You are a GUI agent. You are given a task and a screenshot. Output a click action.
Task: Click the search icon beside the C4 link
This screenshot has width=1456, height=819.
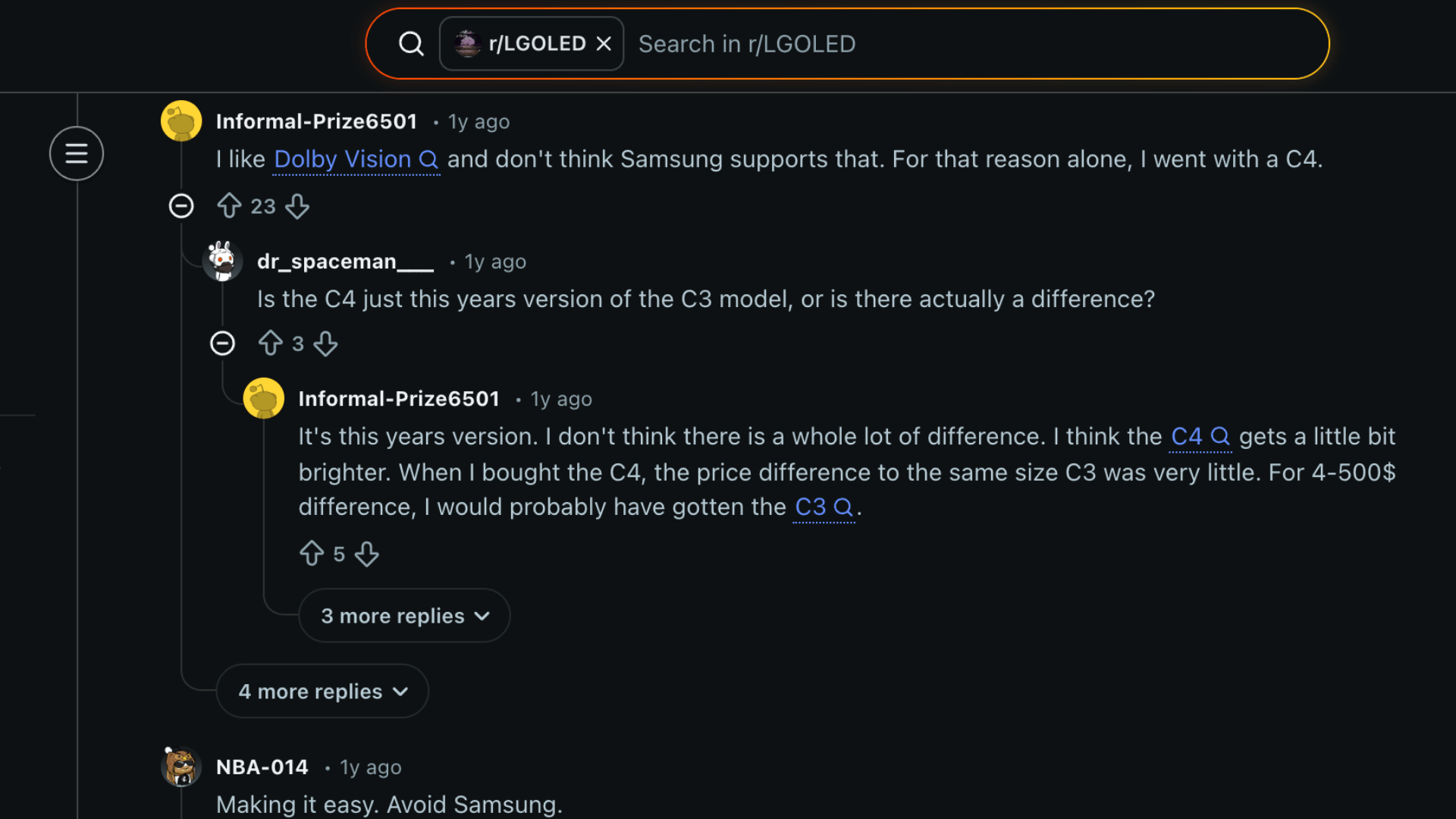point(1221,436)
